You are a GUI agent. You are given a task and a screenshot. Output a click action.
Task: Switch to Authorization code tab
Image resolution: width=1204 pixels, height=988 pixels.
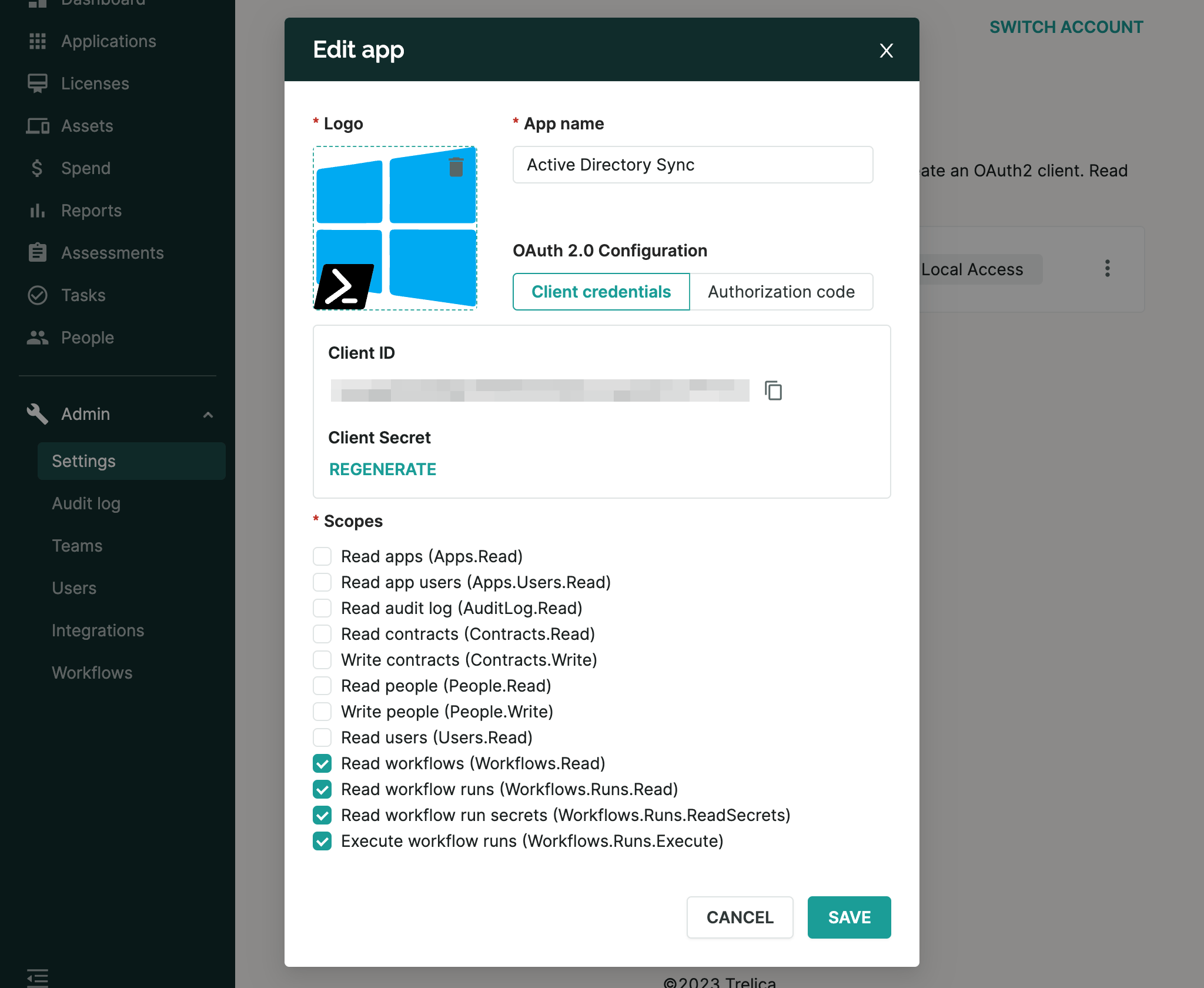tap(781, 292)
